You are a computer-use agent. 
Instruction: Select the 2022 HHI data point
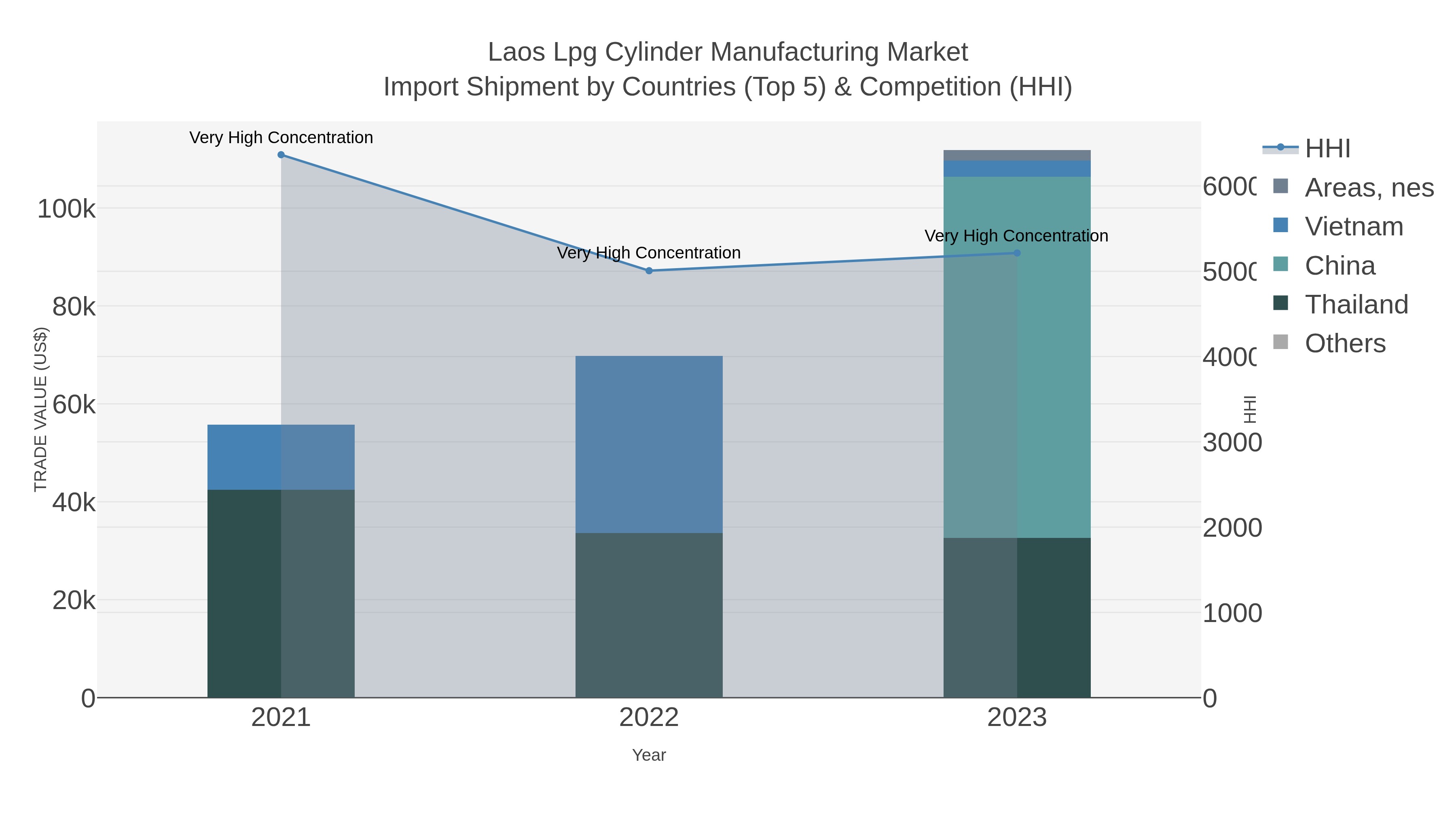(649, 271)
